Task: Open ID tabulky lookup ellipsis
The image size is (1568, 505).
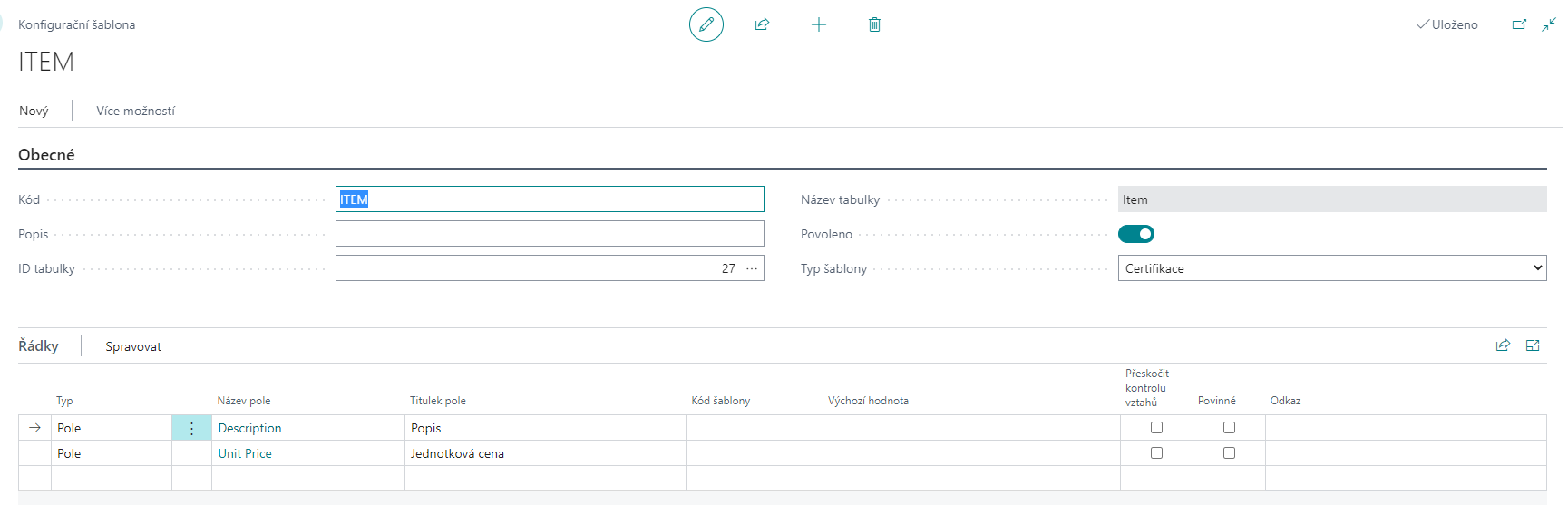Action: pyautogui.click(x=752, y=268)
